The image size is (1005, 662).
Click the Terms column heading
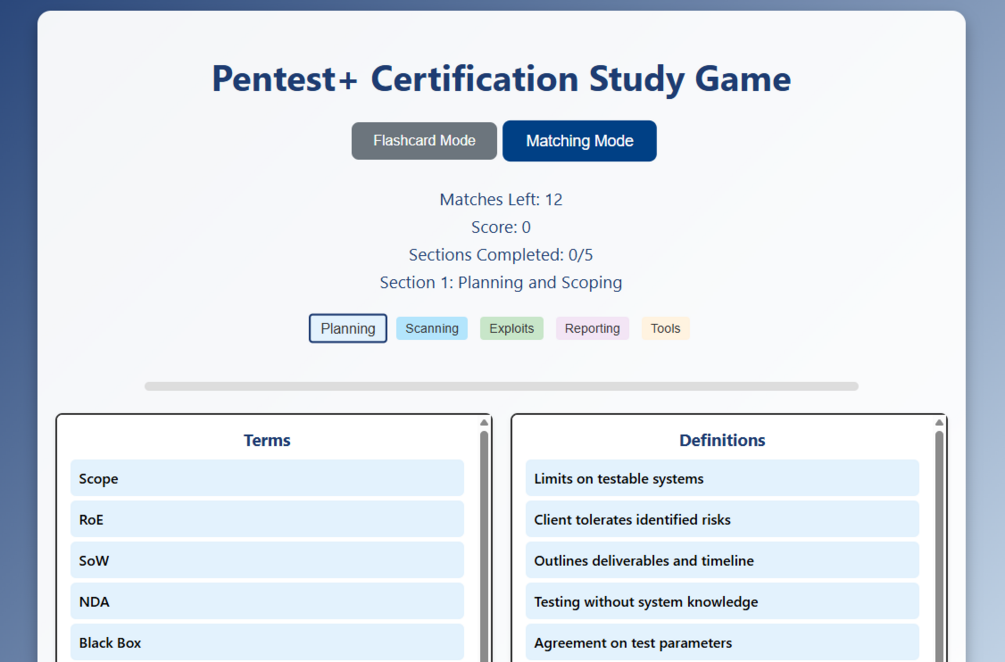tap(267, 440)
